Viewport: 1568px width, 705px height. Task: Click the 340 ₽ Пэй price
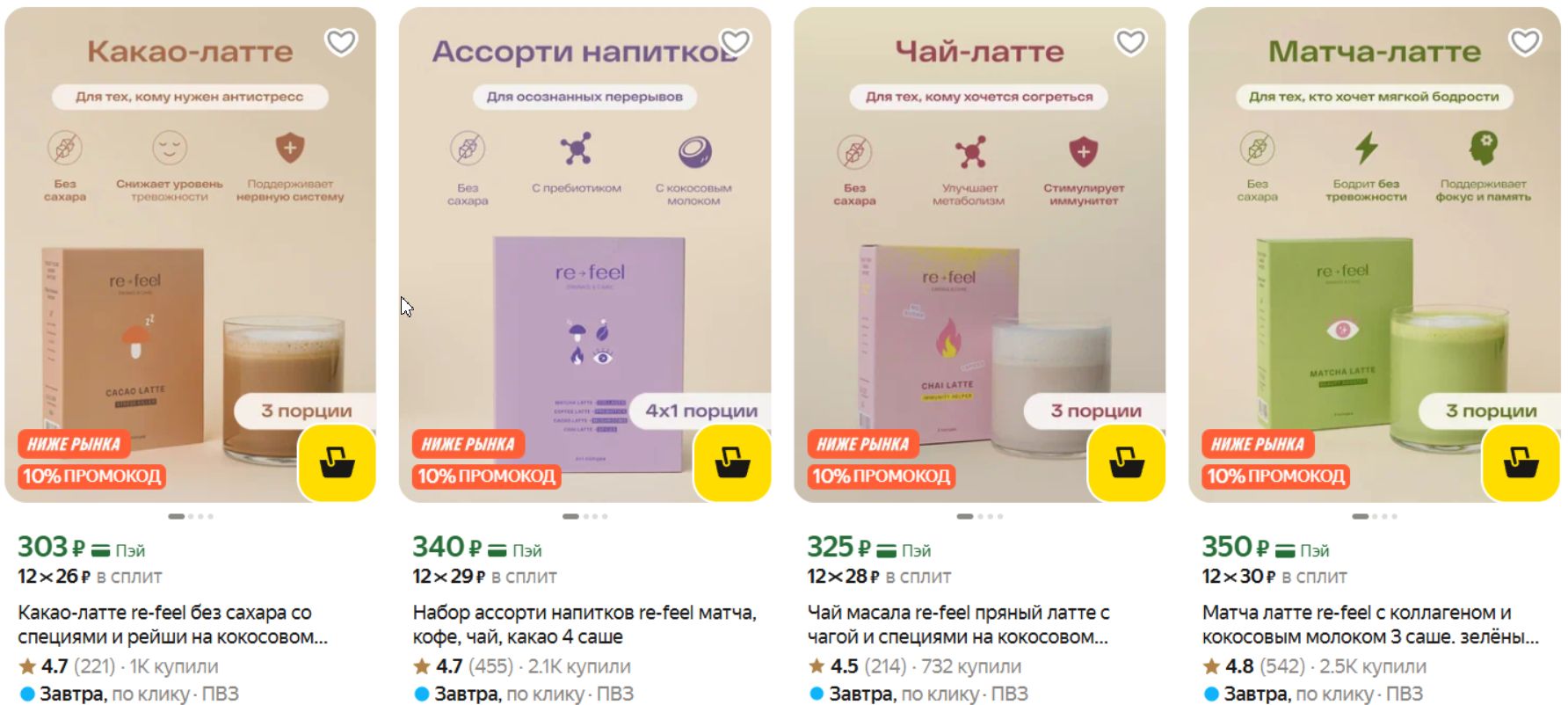click(x=477, y=548)
